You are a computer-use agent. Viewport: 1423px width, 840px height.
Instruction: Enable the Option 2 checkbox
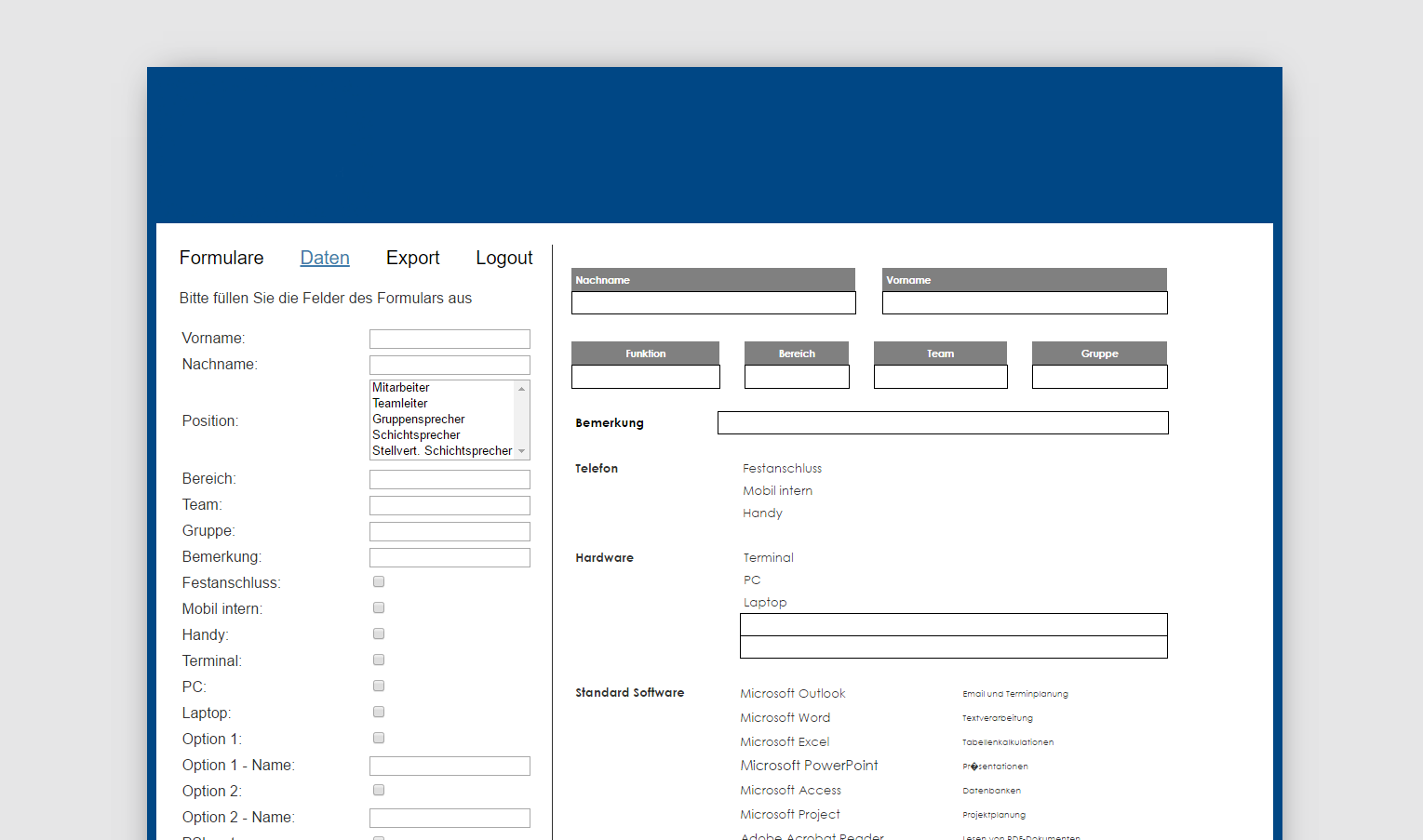[x=379, y=790]
